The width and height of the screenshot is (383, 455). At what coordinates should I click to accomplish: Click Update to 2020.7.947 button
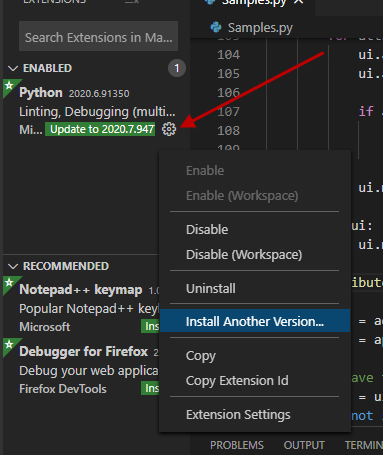[100, 129]
